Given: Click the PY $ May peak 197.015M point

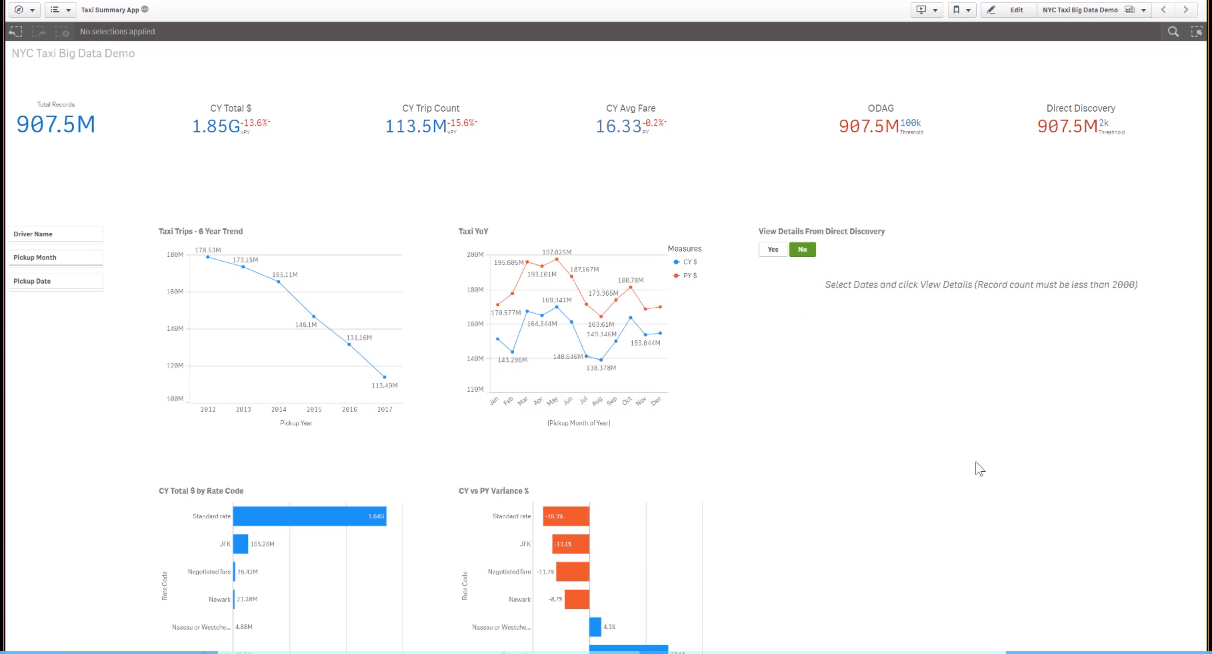Looking at the screenshot, I should coord(557,259).
